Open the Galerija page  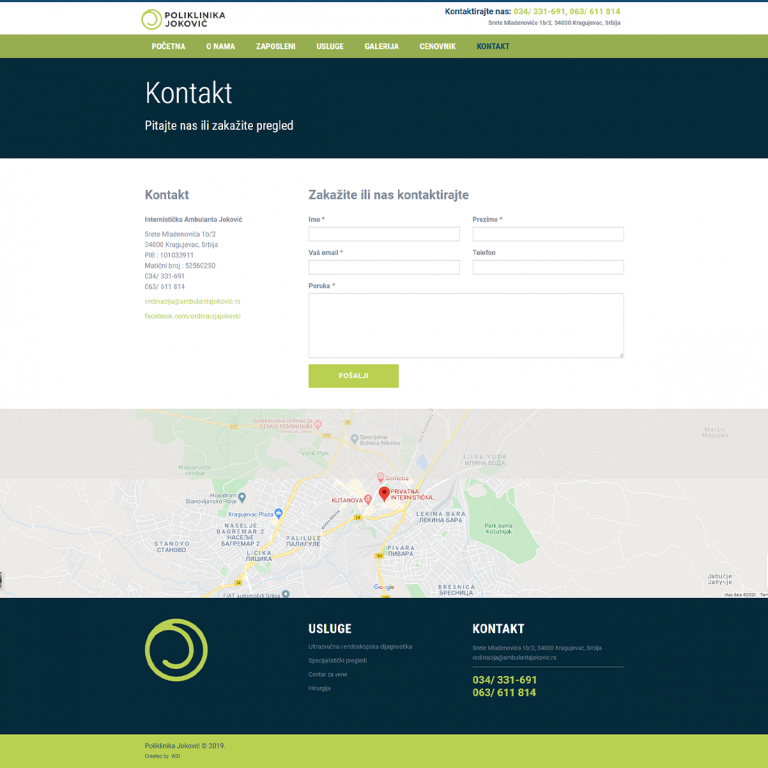click(381, 47)
